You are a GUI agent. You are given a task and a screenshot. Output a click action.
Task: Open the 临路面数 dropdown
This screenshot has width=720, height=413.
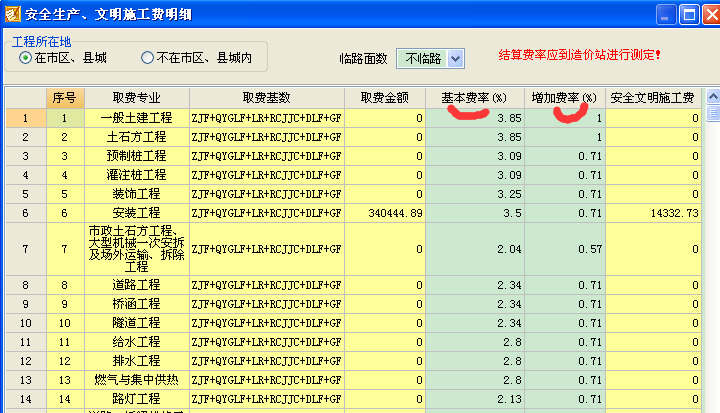455,59
